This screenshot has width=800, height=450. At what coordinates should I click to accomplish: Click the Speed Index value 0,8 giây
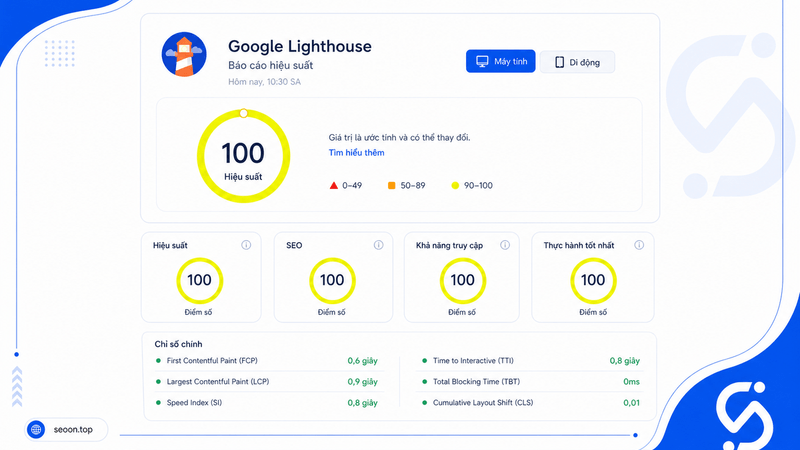click(362, 403)
